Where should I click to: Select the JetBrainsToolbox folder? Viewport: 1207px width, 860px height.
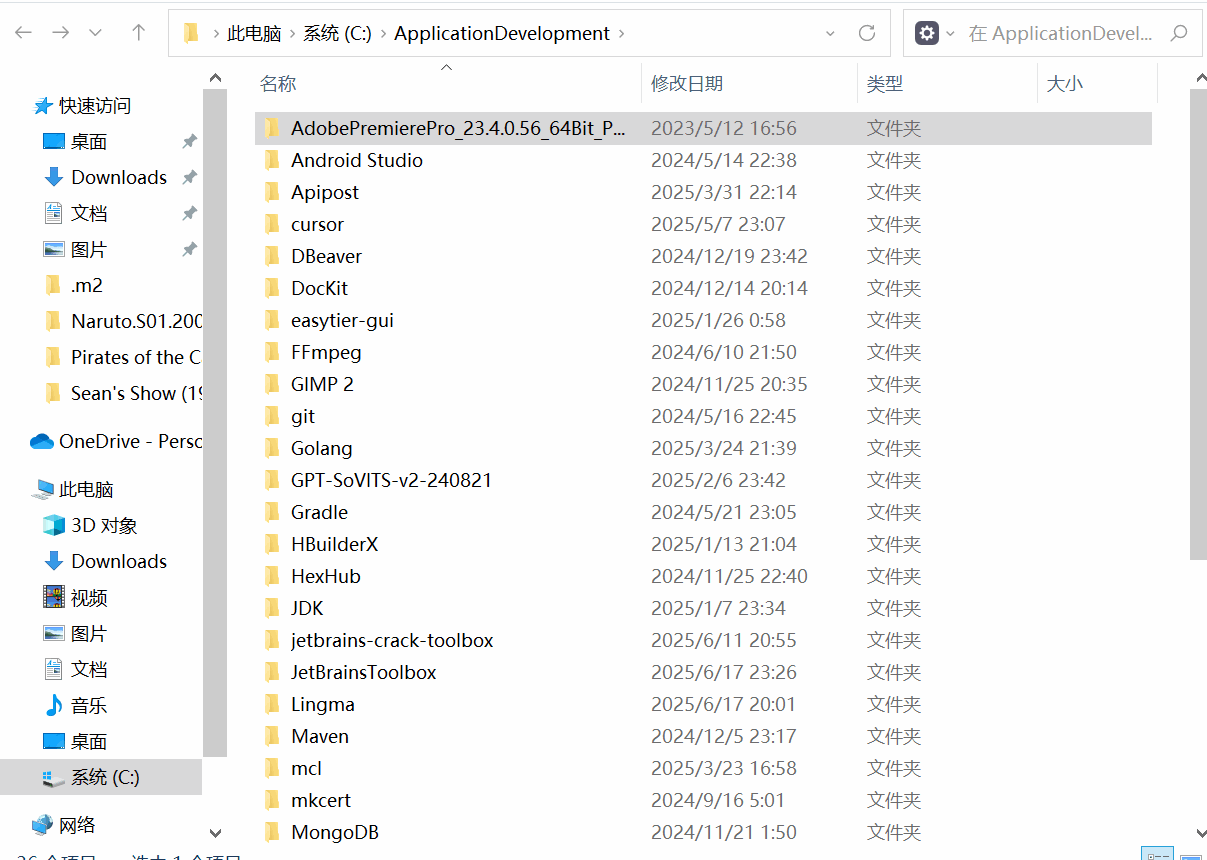(x=364, y=672)
